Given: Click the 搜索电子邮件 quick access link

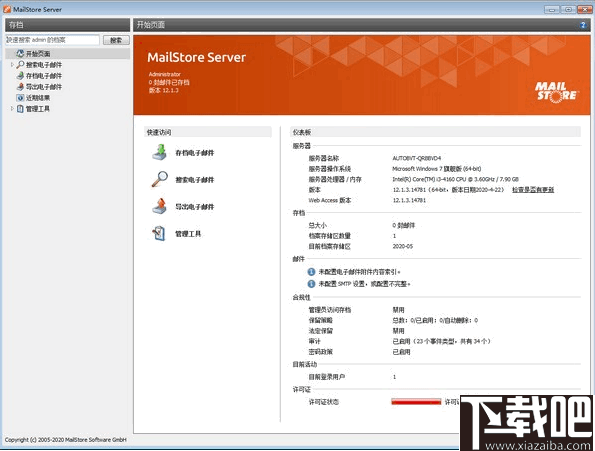Looking at the screenshot, I should pyautogui.click(x=195, y=180).
